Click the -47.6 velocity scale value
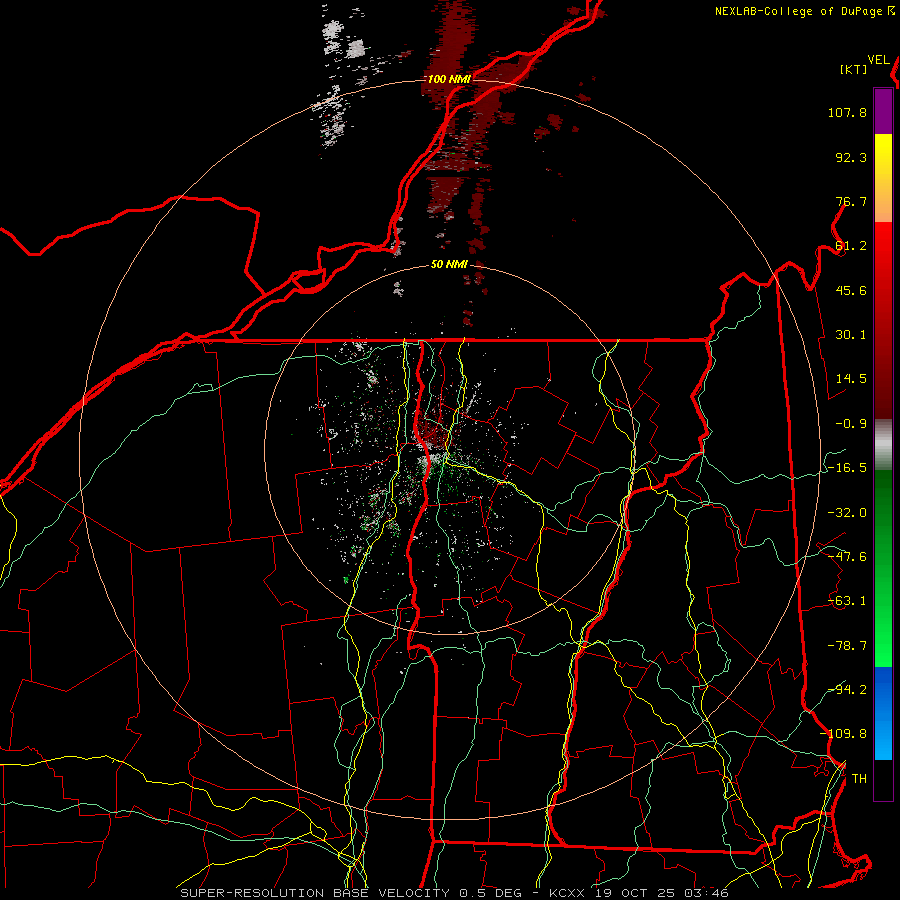The height and width of the screenshot is (900, 900). click(x=847, y=557)
